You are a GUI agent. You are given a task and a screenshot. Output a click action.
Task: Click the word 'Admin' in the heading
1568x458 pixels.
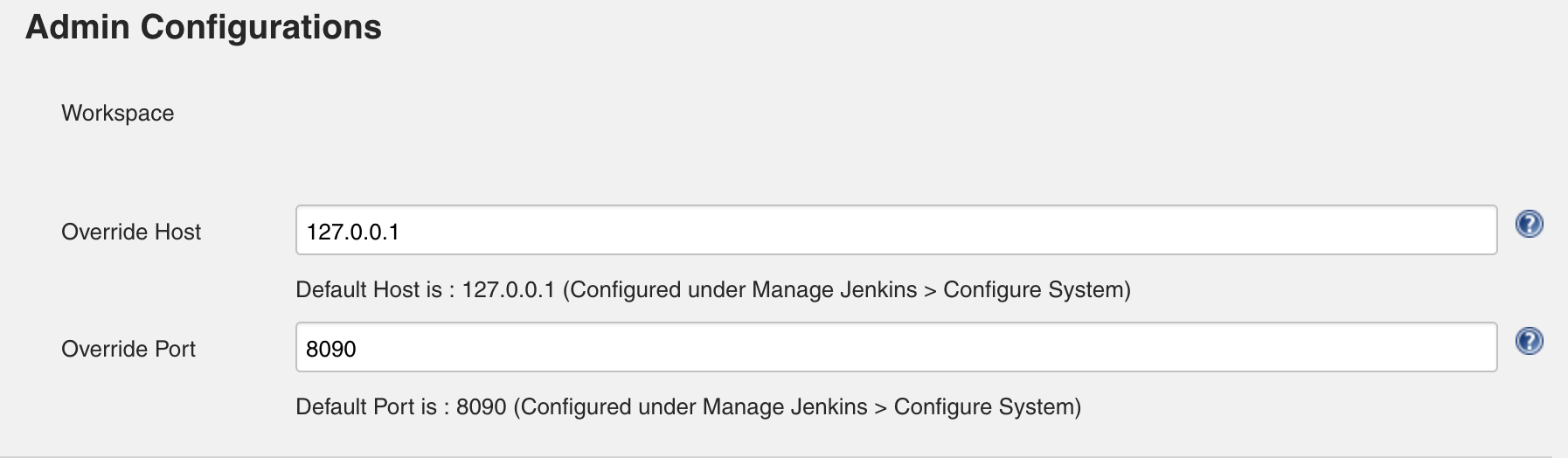point(78,27)
